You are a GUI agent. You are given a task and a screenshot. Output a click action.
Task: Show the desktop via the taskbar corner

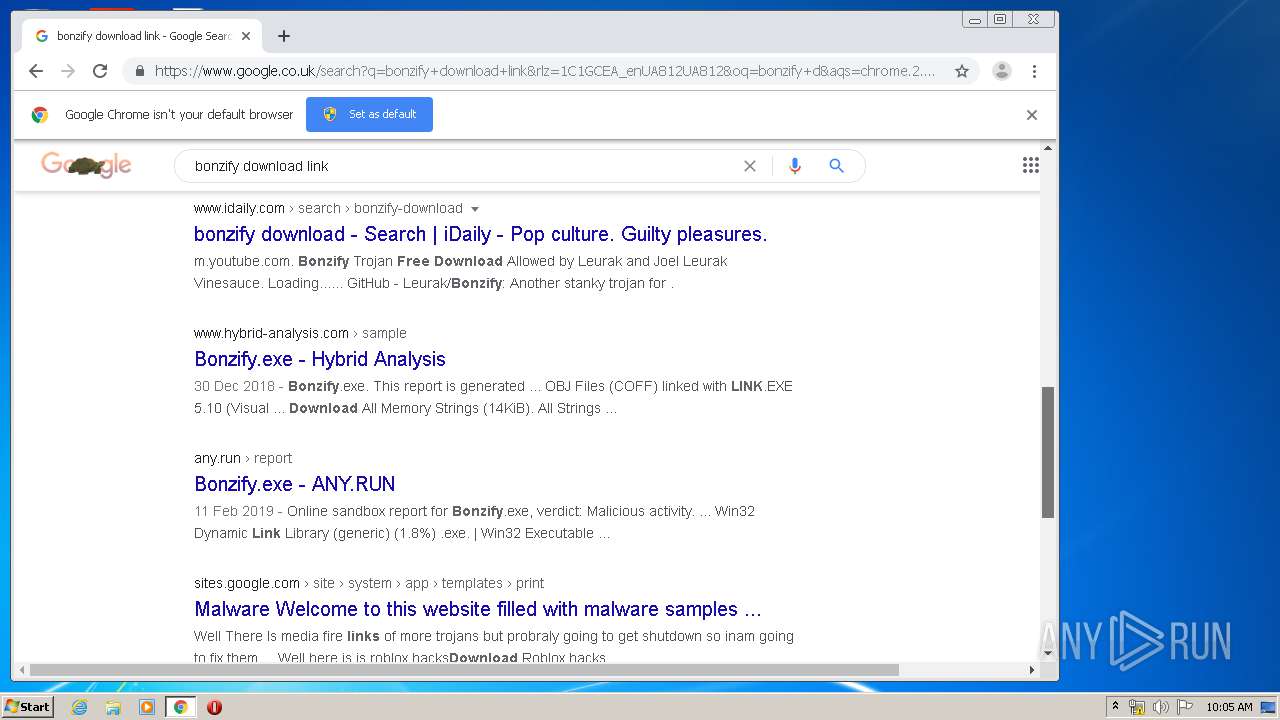(x=1269, y=707)
